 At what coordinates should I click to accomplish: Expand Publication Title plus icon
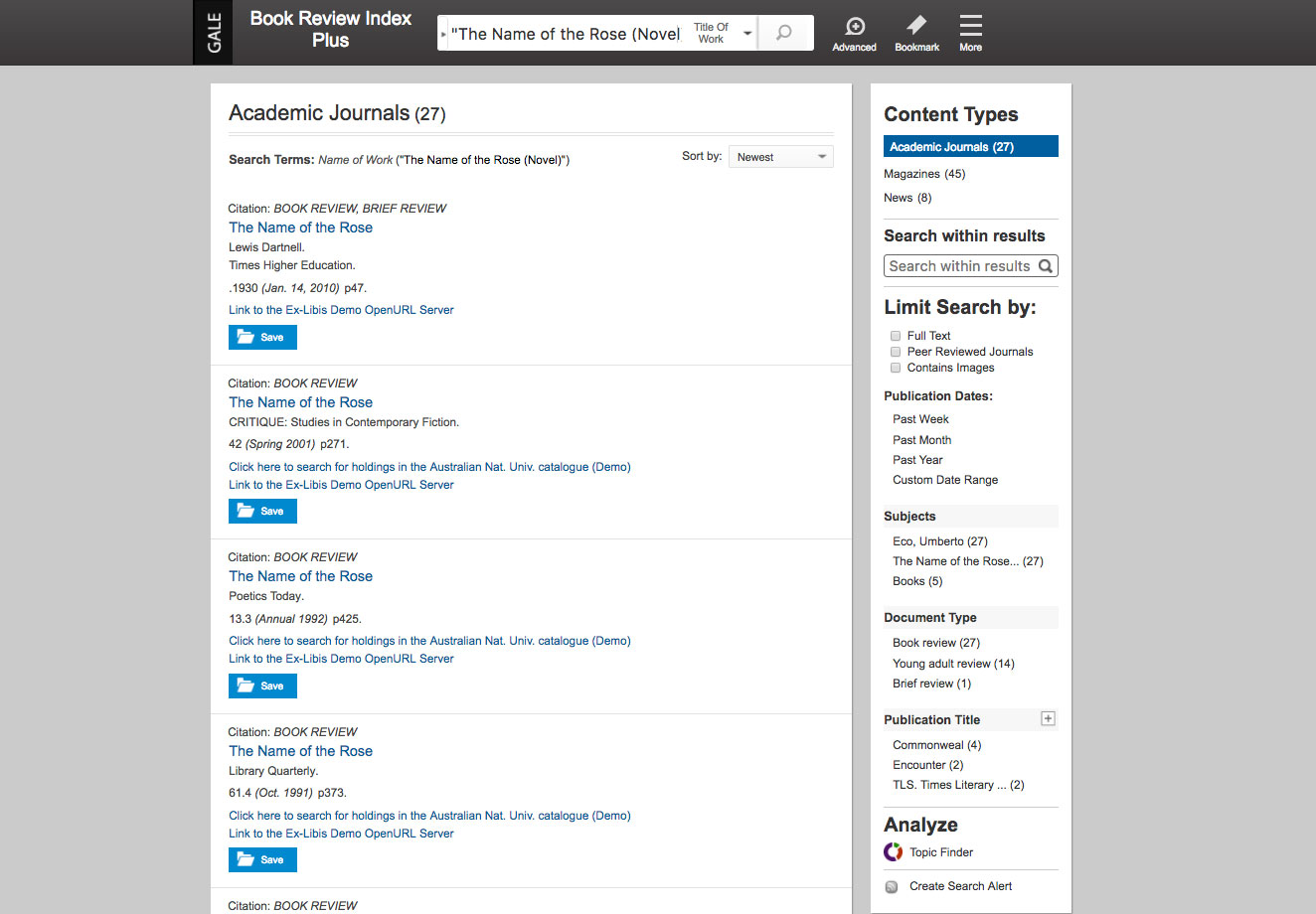tap(1048, 718)
